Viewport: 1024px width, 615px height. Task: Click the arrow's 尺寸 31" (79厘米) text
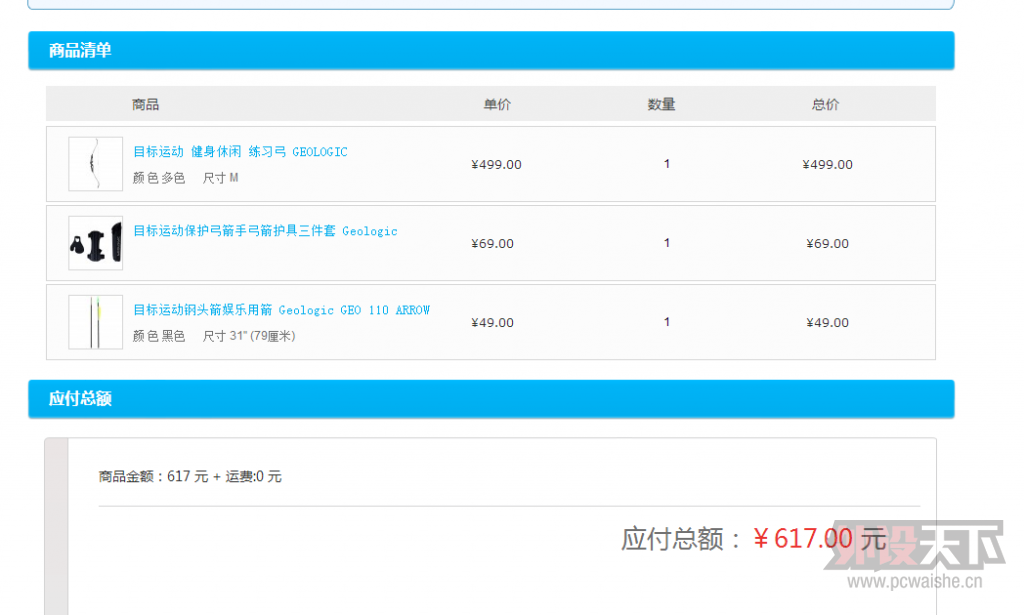coord(249,336)
